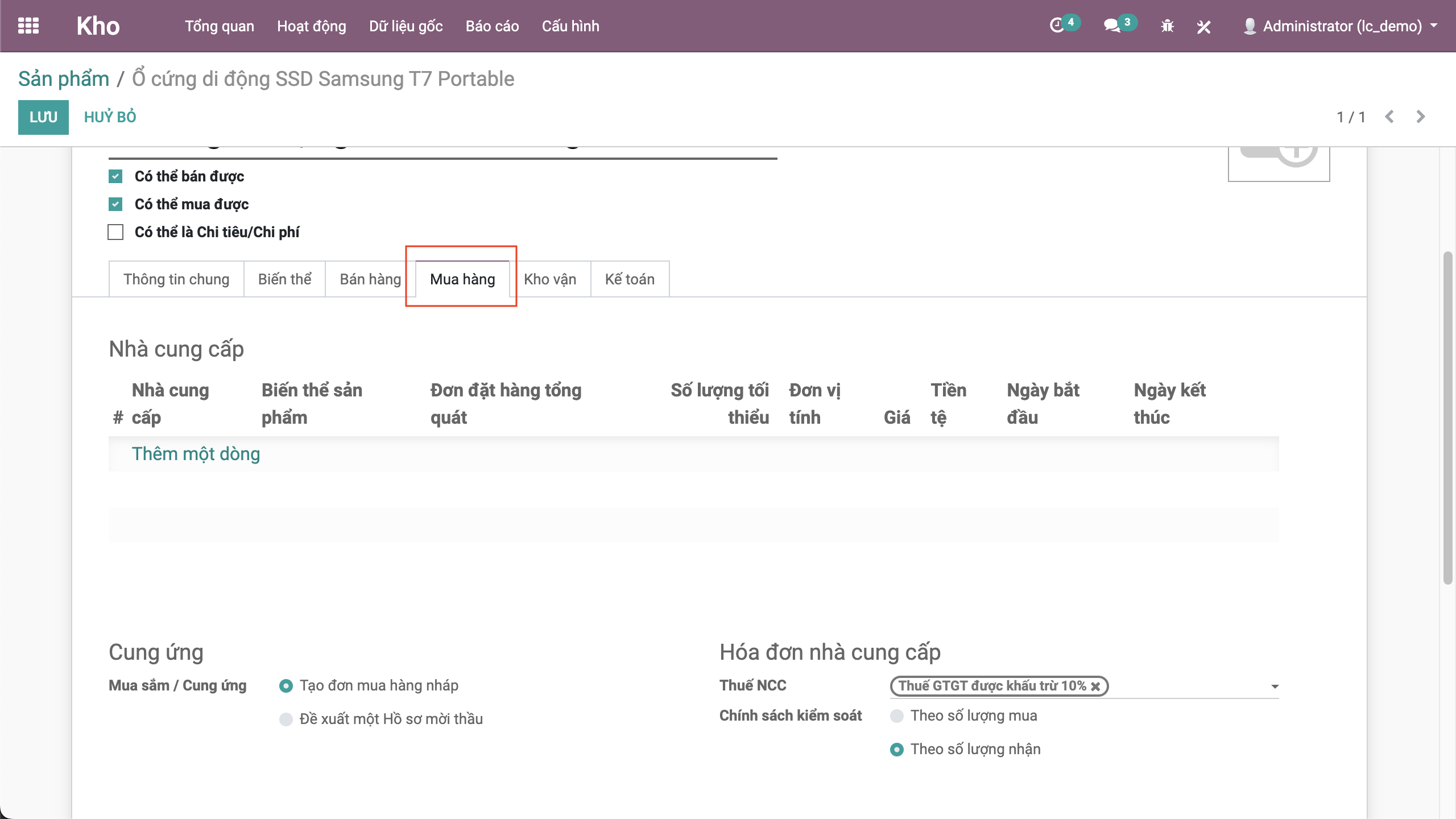Remove the Thuế GTGT 10% tax tag
Viewport: 1456px width, 819px height.
coord(1095,686)
